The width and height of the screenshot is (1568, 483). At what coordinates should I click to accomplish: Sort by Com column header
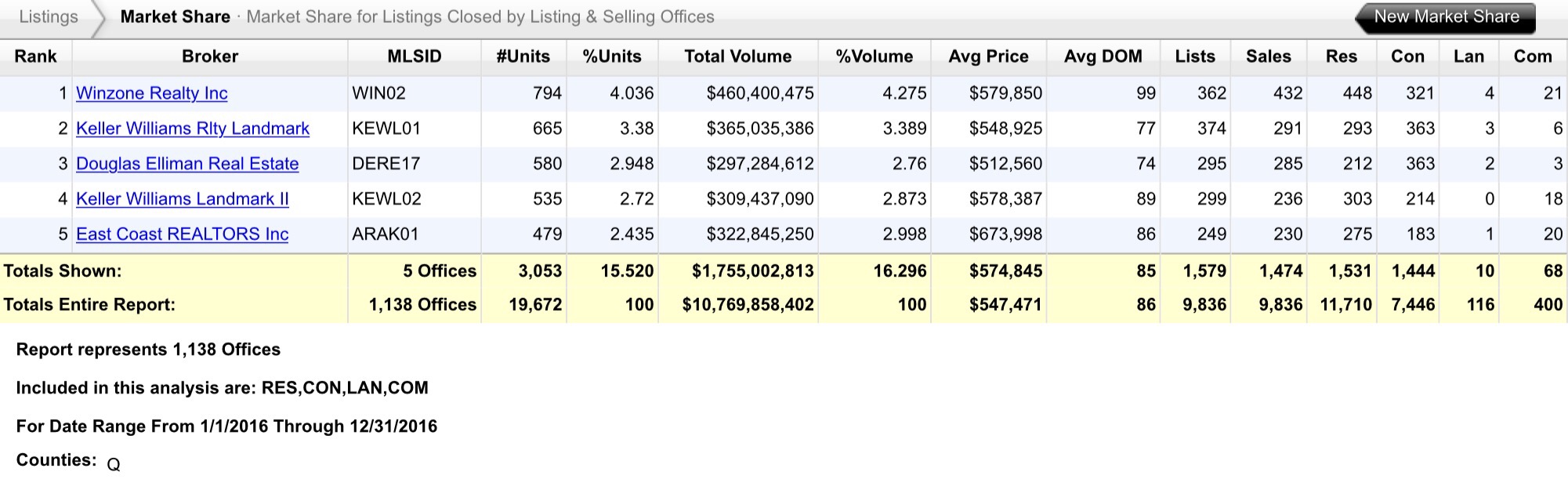(x=1532, y=56)
